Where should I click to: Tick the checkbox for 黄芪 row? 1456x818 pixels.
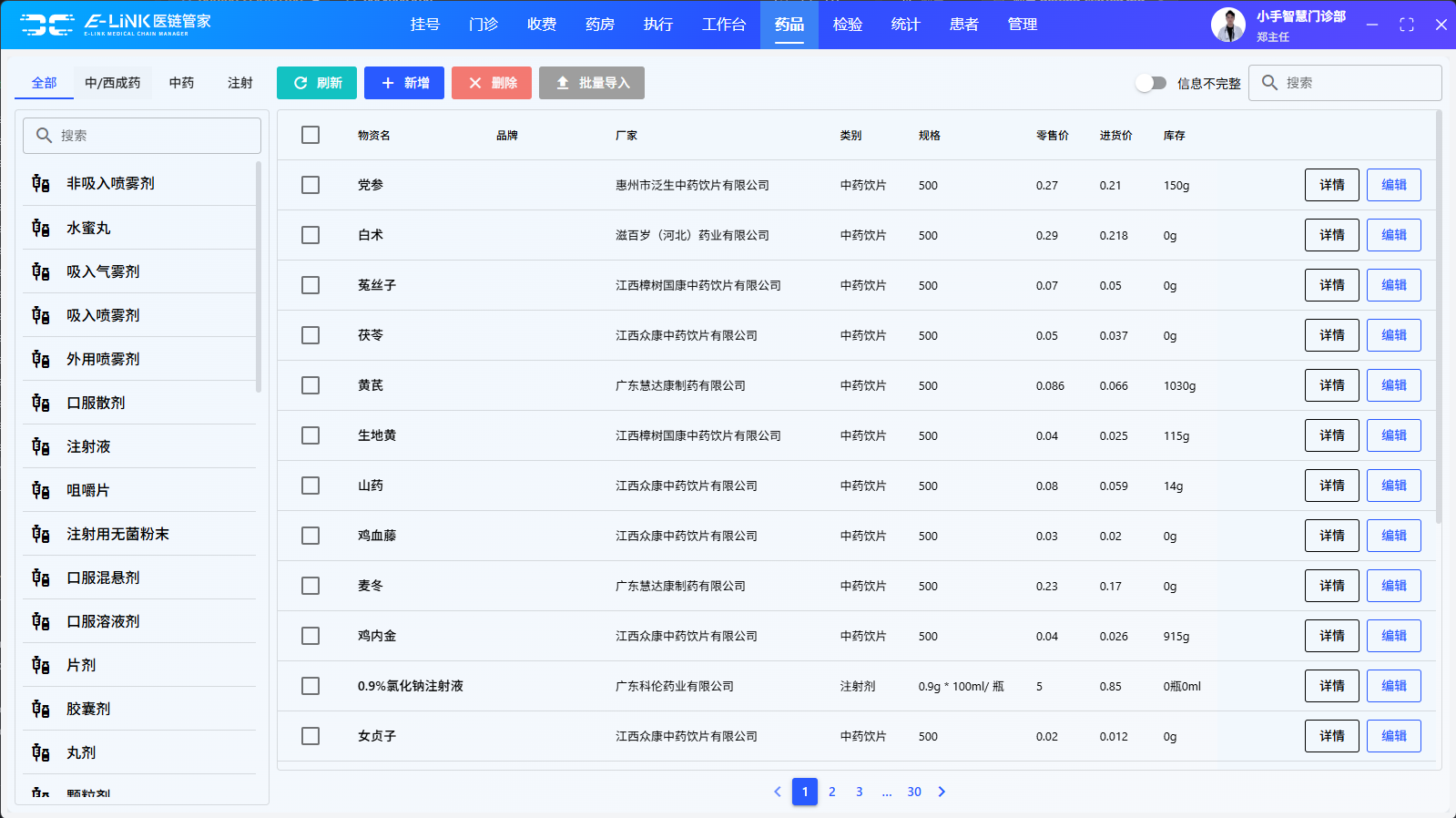(311, 385)
